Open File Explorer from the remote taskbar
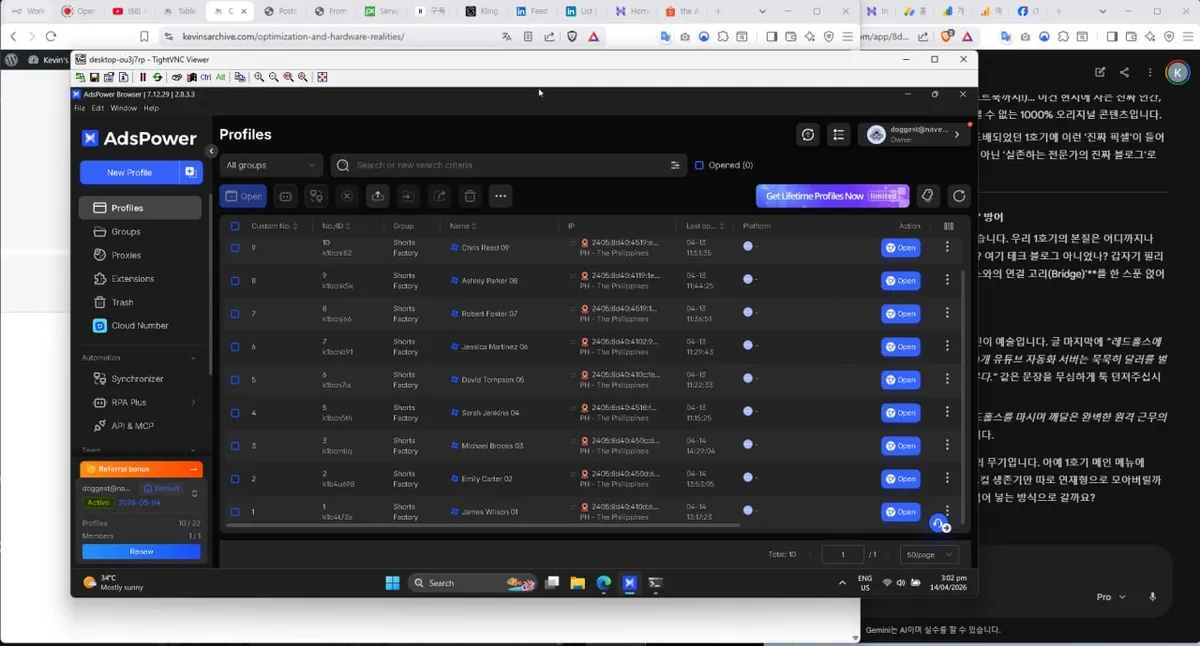The width and height of the screenshot is (1200, 646). 577,583
